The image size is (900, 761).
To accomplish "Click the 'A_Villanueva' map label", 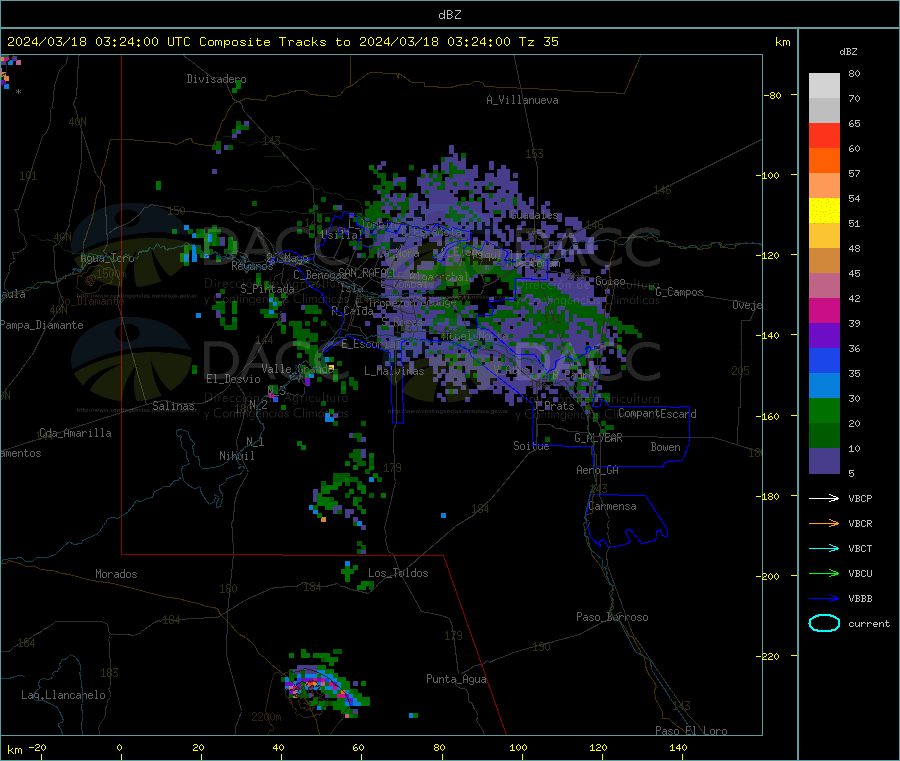I will coord(522,100).
